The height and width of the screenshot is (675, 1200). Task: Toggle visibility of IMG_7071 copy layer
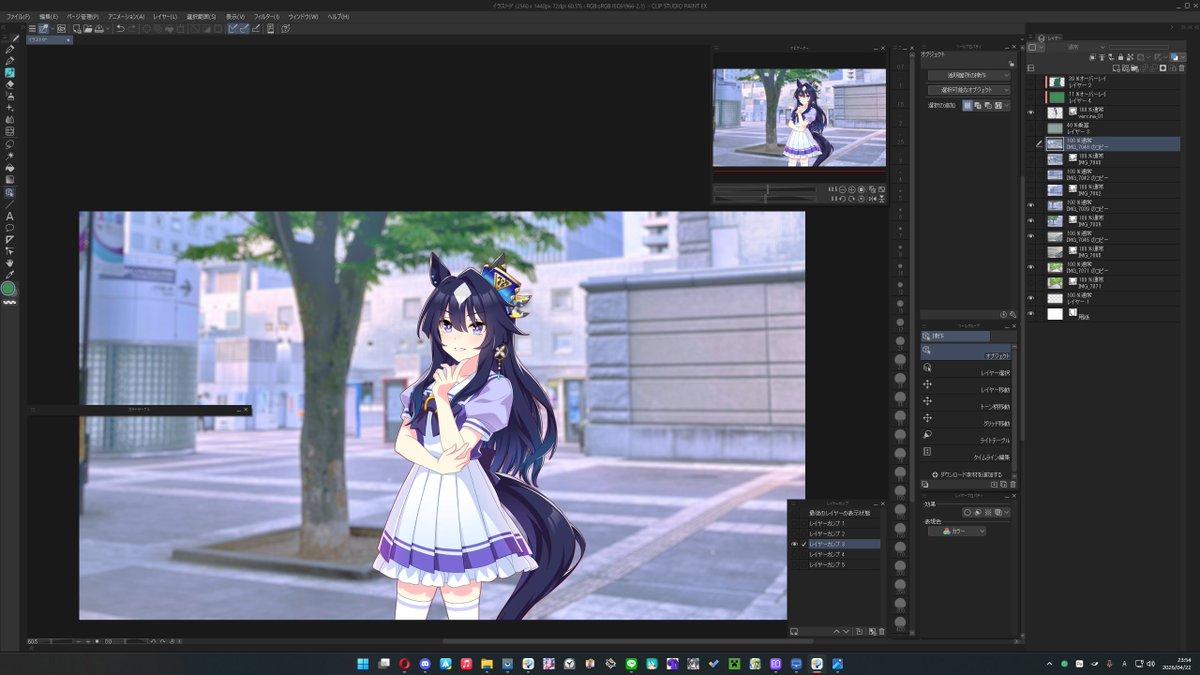[1031, 267]
